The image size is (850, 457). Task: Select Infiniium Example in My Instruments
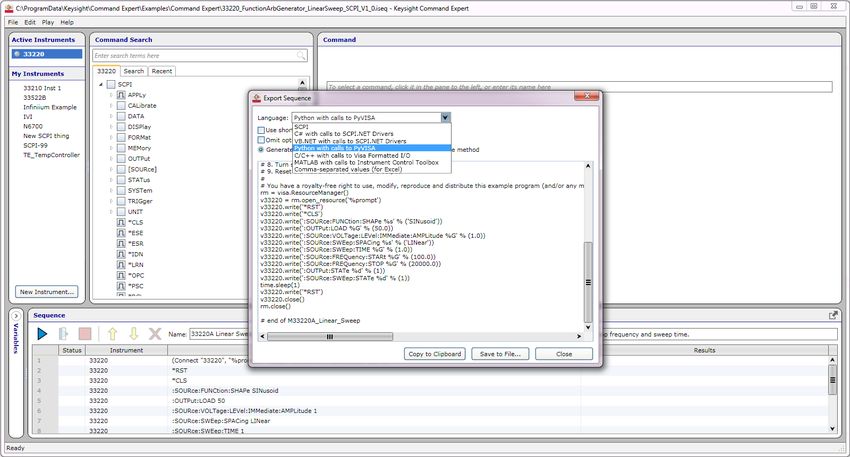50,107
